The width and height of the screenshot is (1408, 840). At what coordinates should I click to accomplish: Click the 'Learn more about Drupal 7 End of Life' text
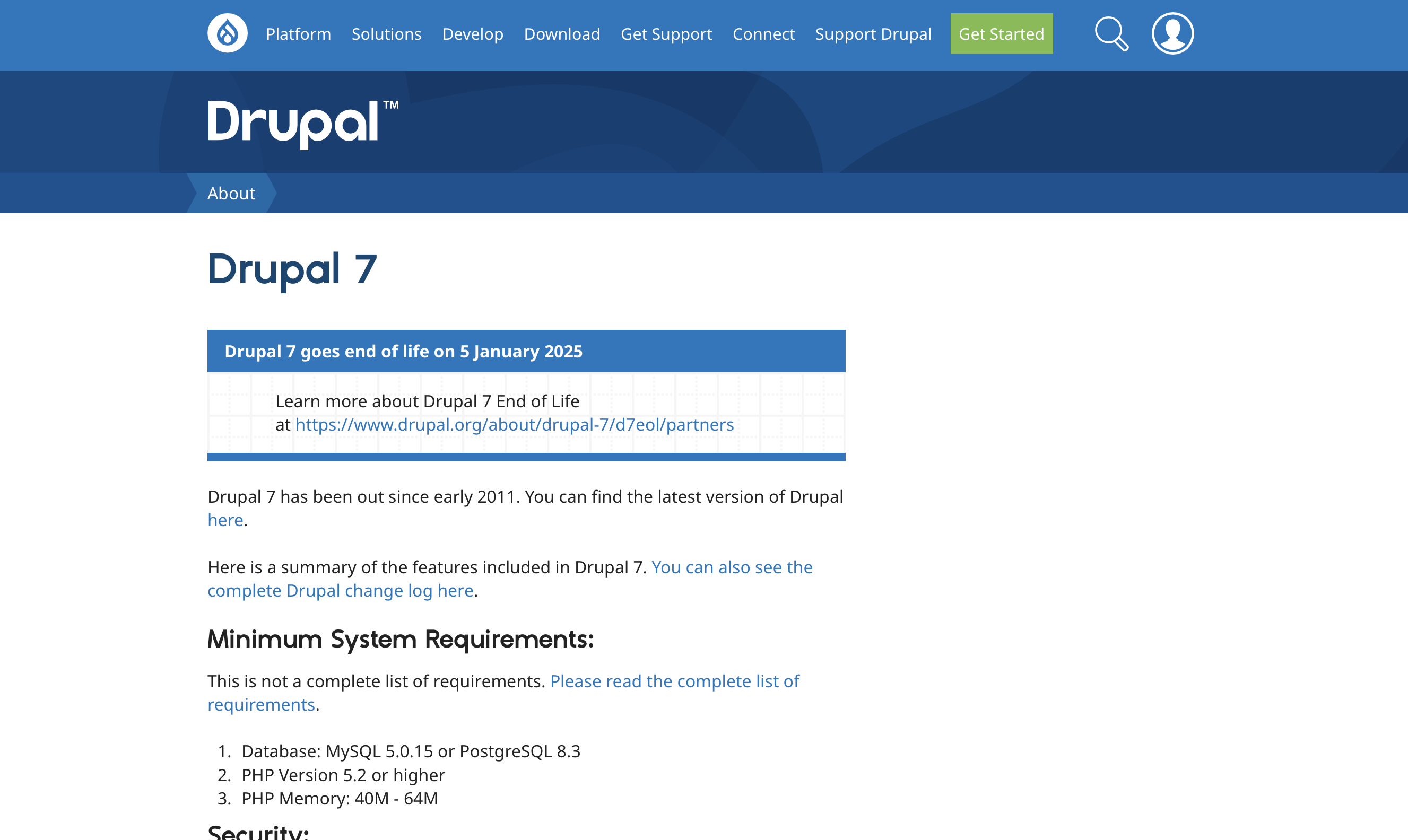[427, 401]
